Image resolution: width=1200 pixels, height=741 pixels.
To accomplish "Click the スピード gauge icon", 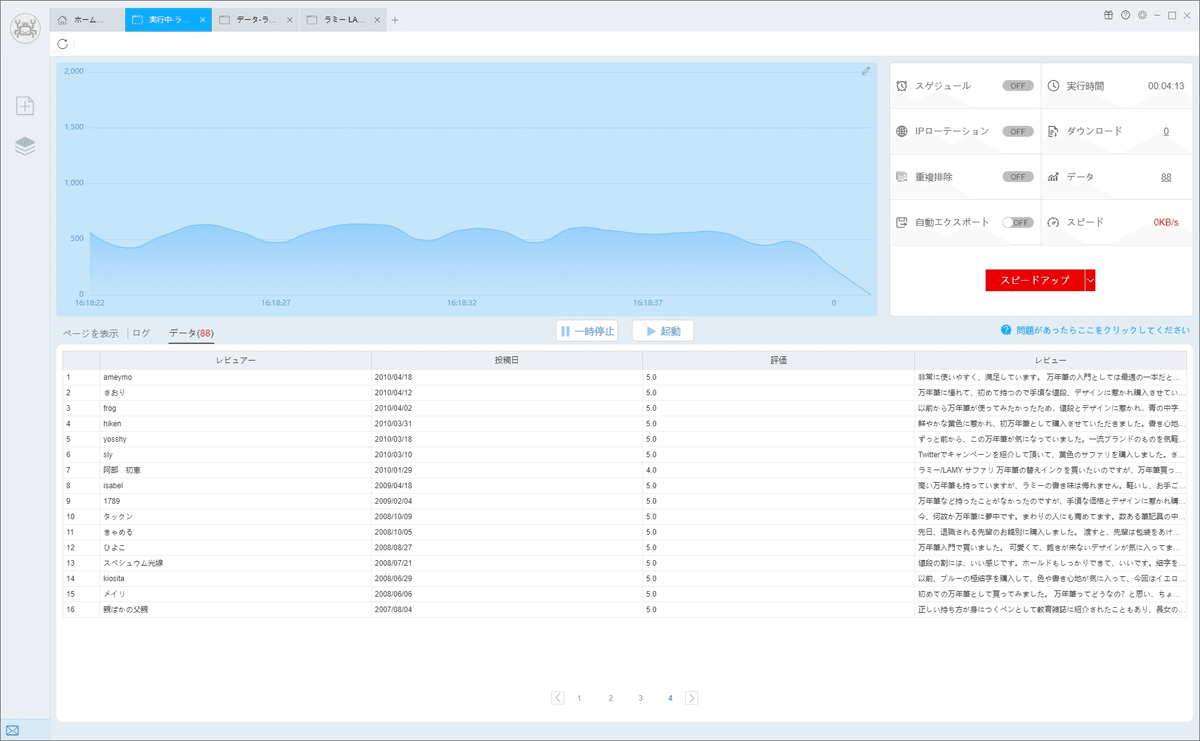I will tap(1053, 222).
